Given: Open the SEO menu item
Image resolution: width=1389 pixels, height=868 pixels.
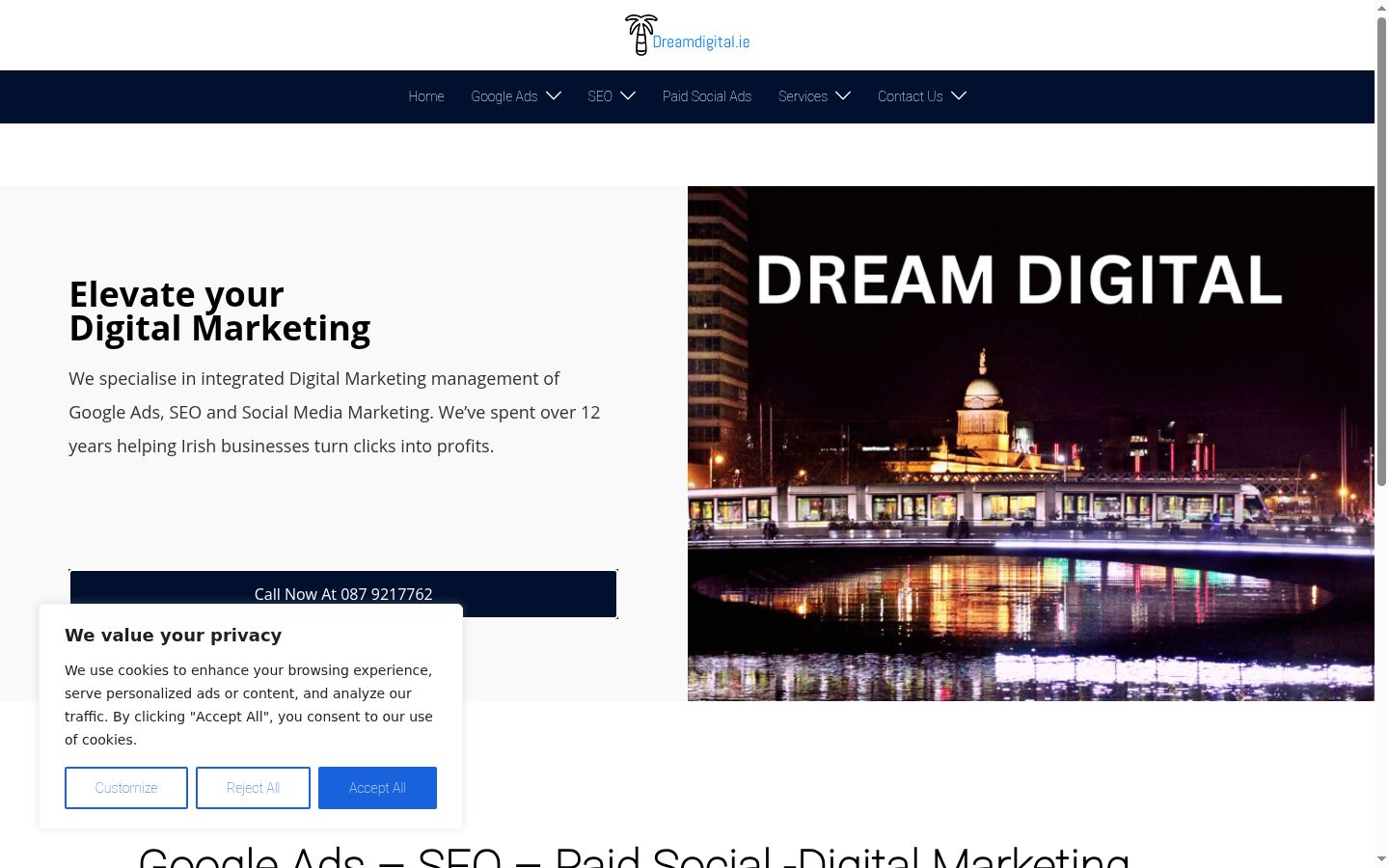Looking at the screenshot, I should pyautogui.click(x=600, y=96).
